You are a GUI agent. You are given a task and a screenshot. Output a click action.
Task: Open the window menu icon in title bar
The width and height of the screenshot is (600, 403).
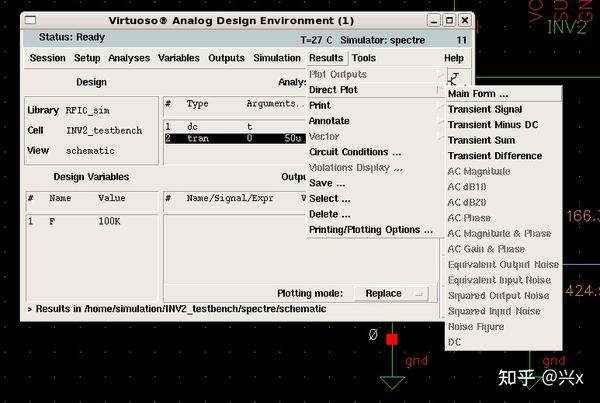(x=30, y=20)
